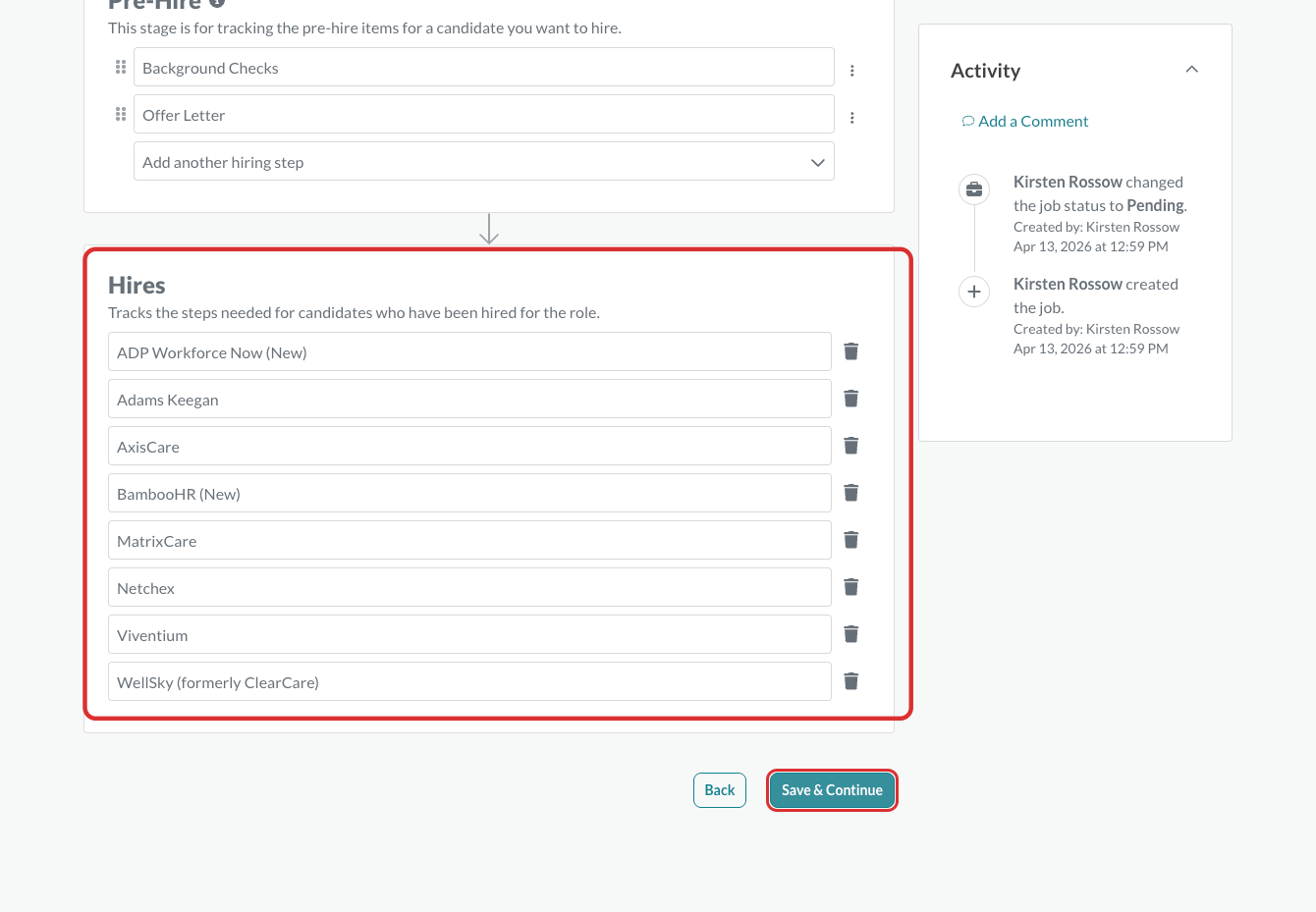Select the AxisCare field

469,447
